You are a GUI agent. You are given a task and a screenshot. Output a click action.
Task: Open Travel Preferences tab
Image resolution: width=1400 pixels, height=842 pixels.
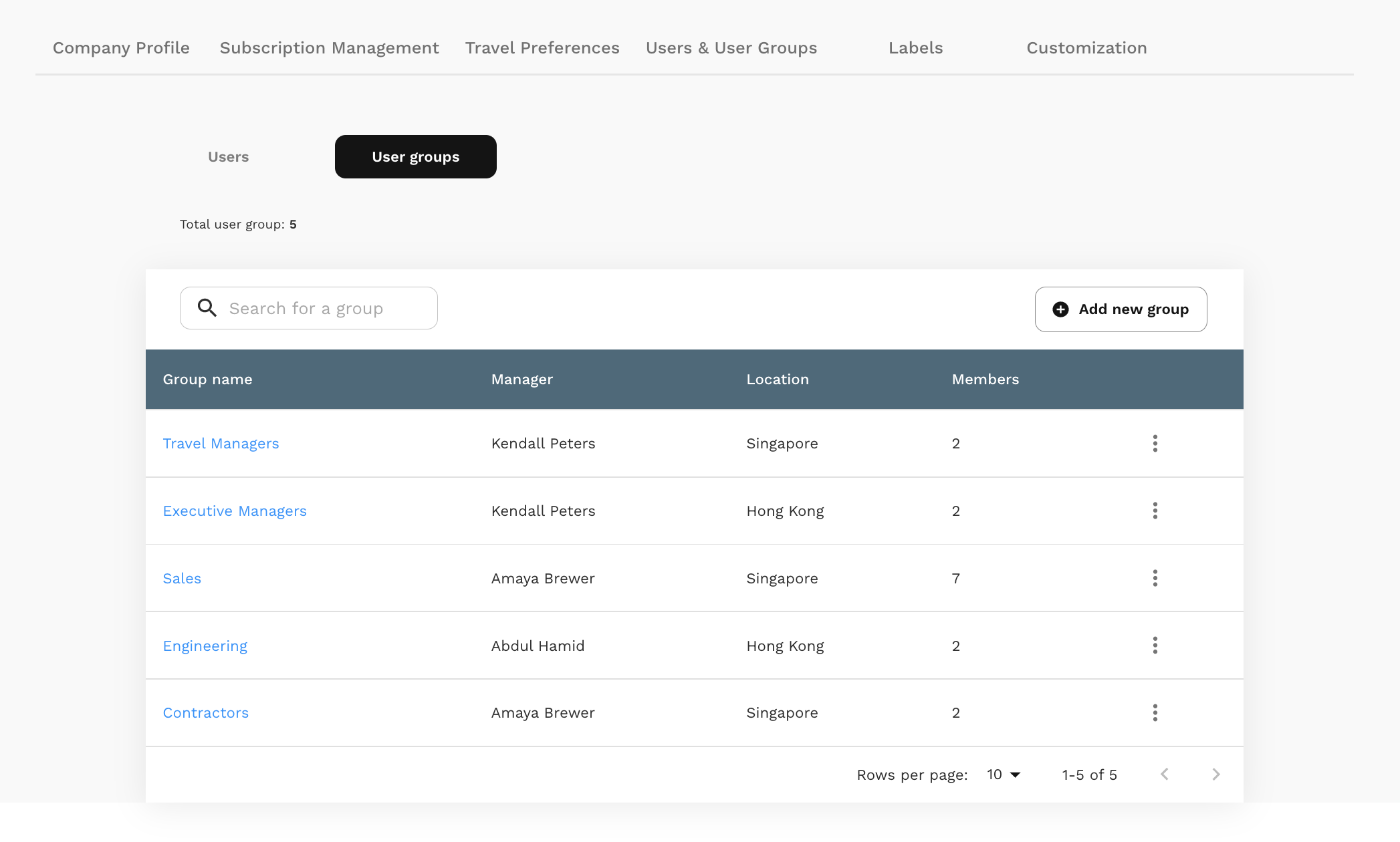coord(542,48)
